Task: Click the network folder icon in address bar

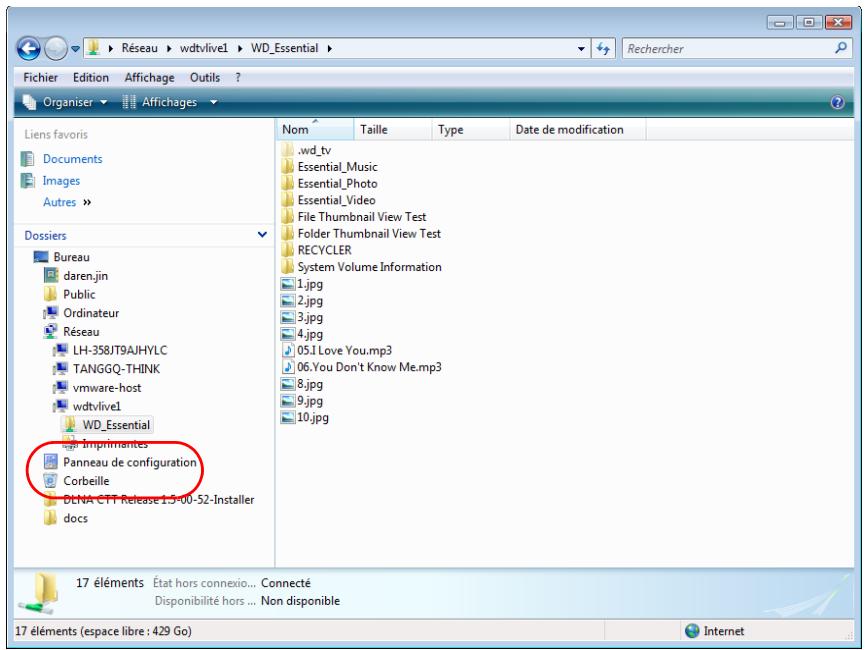Action: pos(93,48)
